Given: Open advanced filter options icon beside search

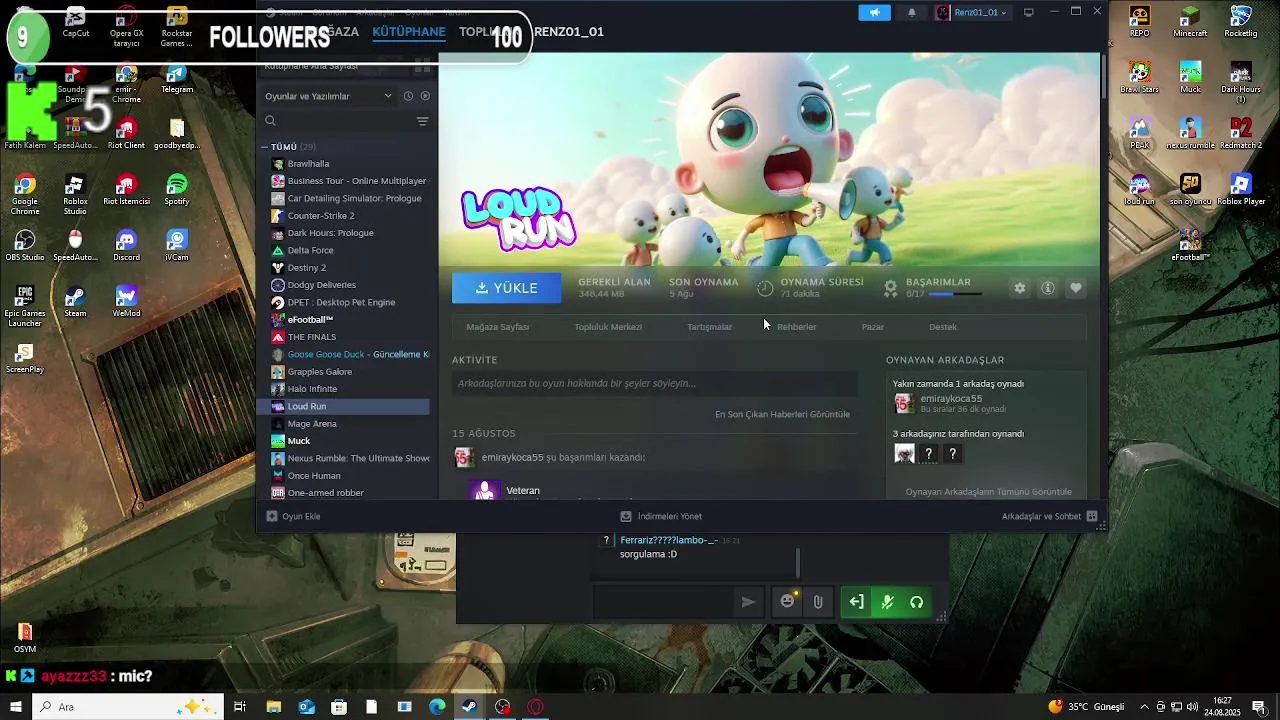Looking at the screenshot, I should (x=422, y=121).
